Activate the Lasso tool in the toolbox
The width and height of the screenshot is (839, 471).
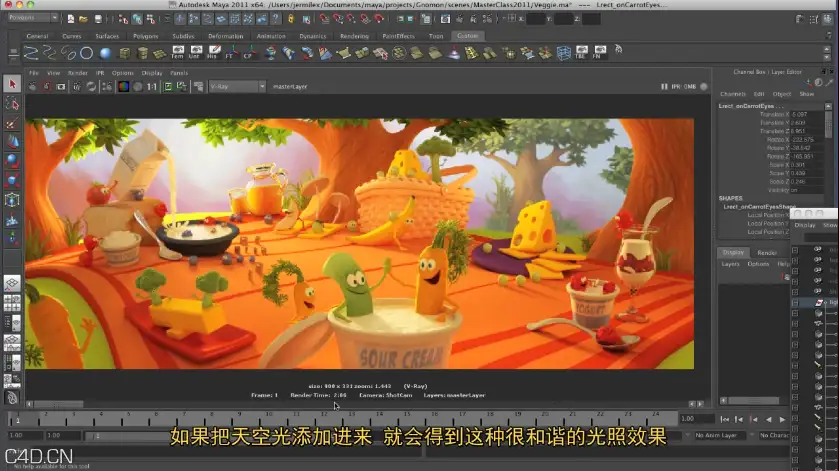click(x=12, y=103)
